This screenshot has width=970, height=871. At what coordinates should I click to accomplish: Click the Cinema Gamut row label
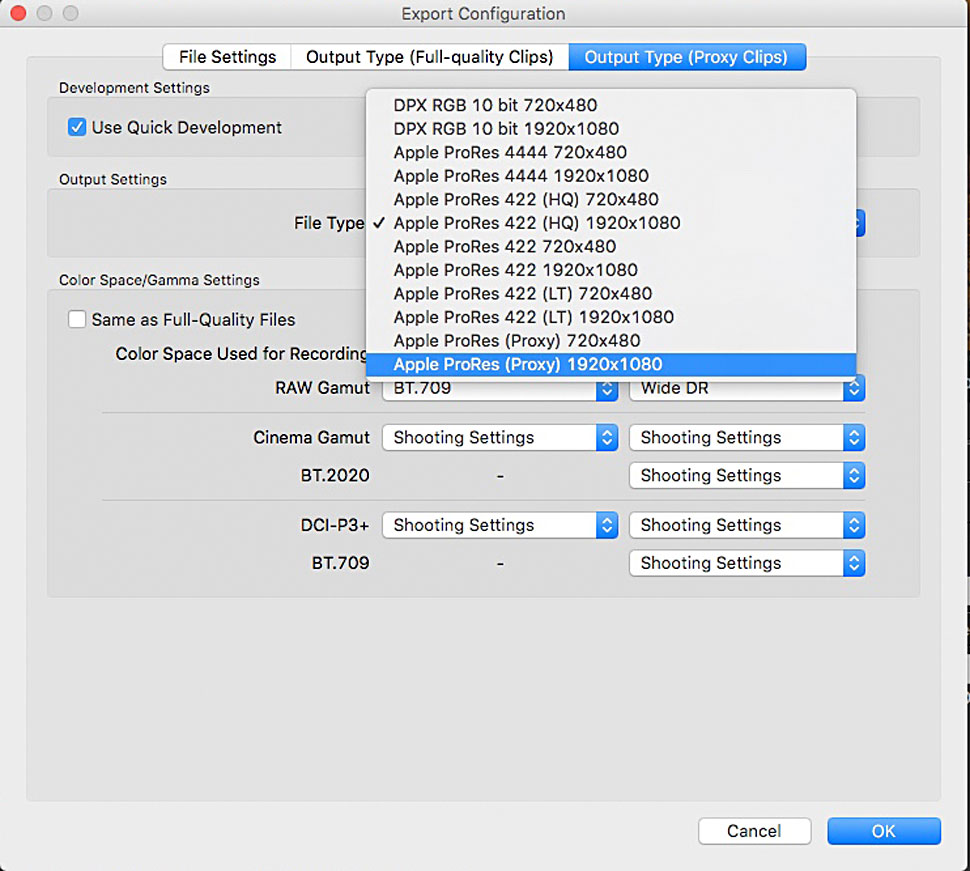coord(311,437)
